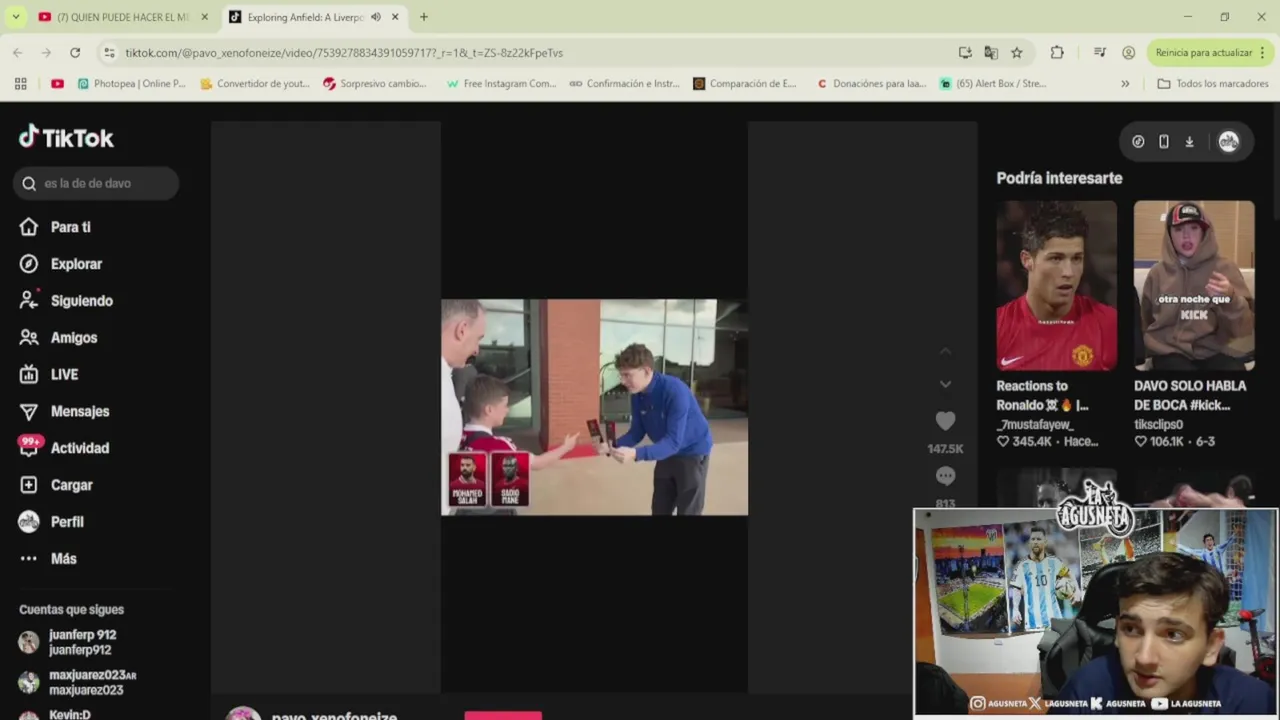Click the playing video of the Anfield handshake

pos(594,407)
